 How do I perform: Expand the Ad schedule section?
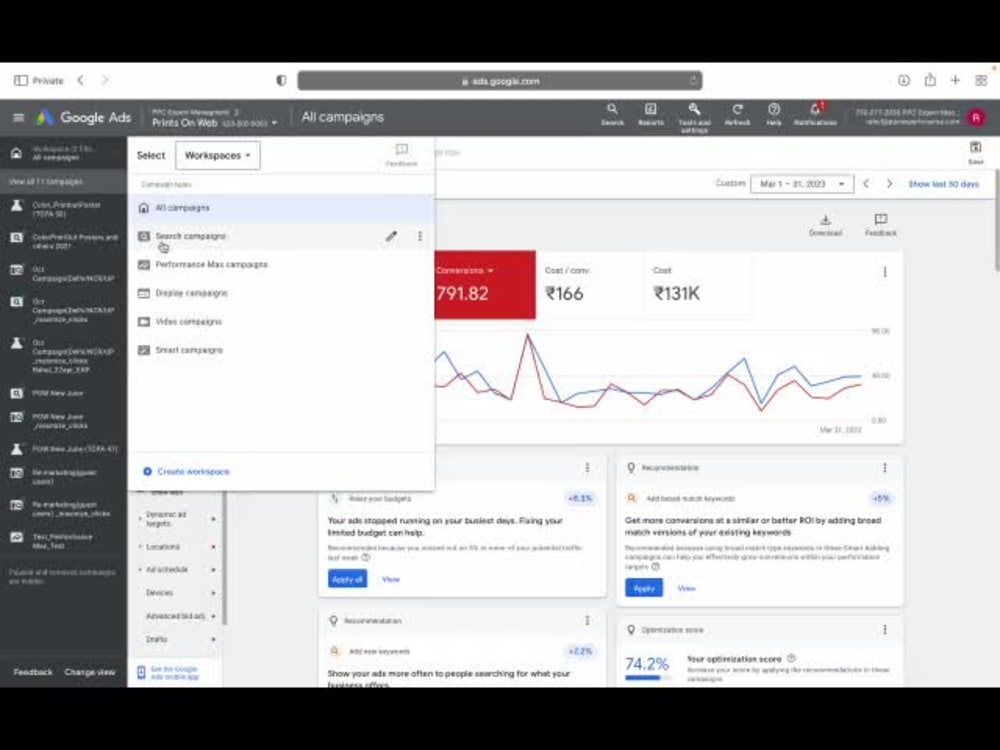(x=178, y=570)
